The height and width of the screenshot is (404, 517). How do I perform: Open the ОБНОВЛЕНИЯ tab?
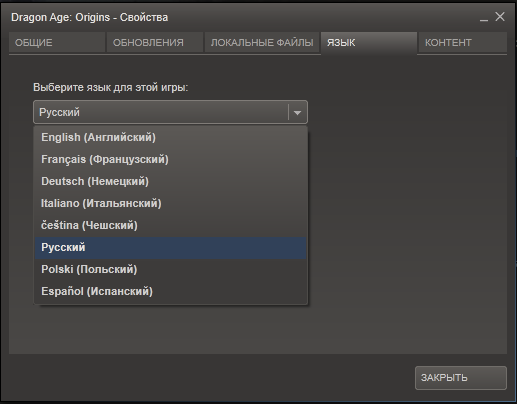(x=155, y=43)
